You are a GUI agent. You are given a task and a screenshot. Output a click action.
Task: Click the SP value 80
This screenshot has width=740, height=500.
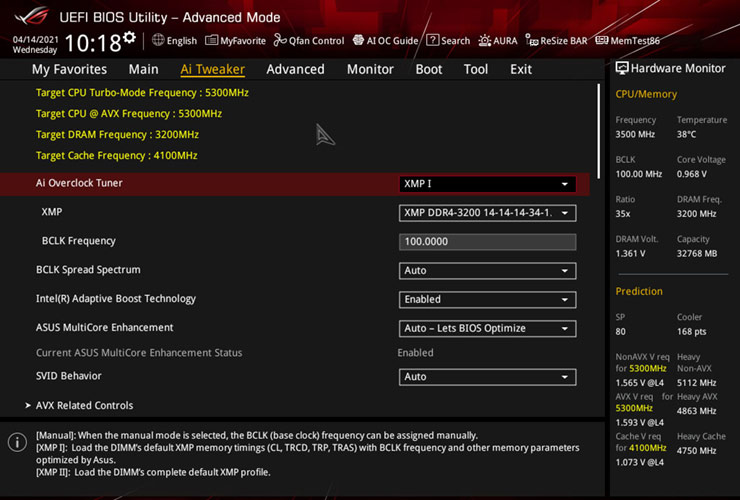point(620,331)
